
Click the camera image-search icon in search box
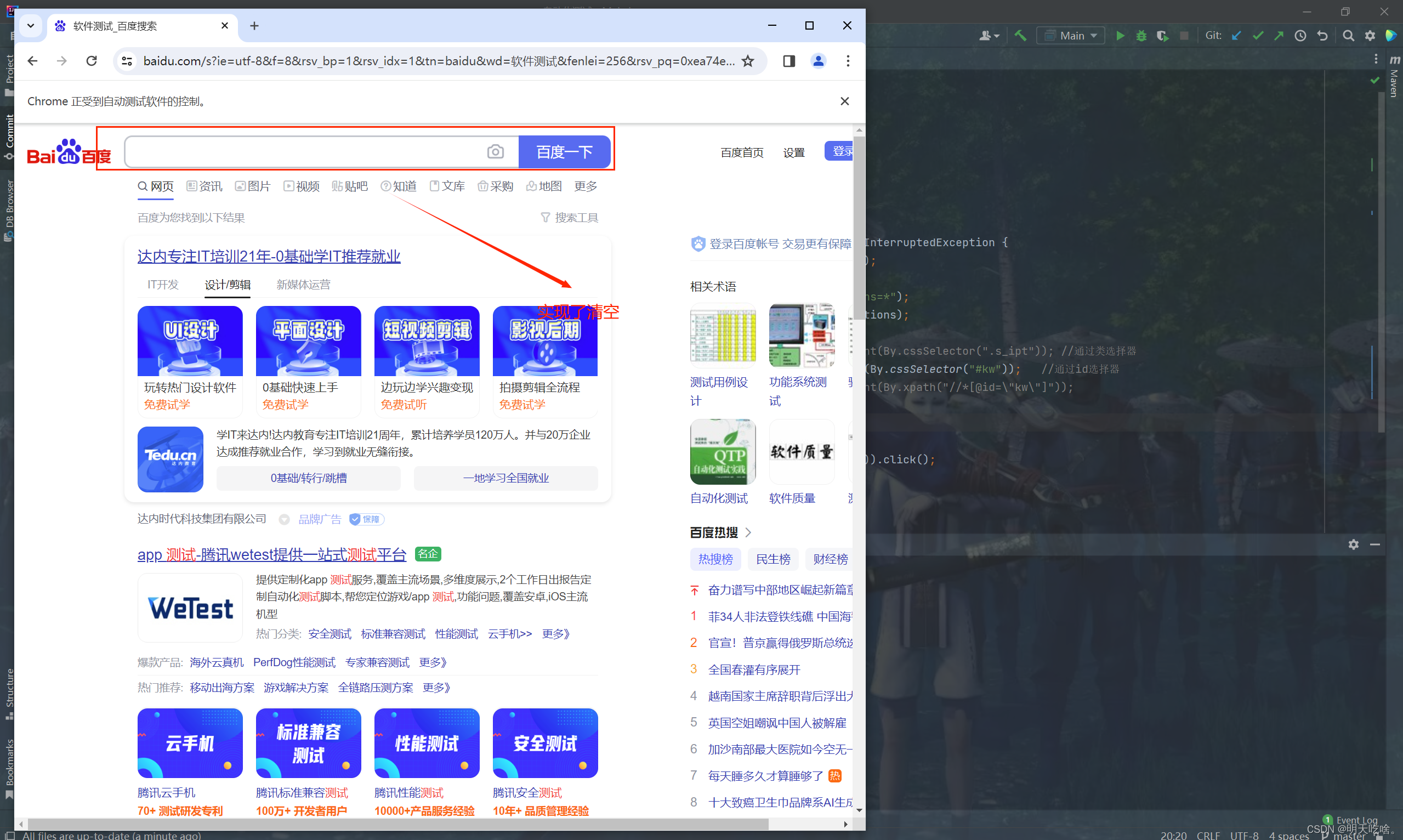click(x=495, y=152)
